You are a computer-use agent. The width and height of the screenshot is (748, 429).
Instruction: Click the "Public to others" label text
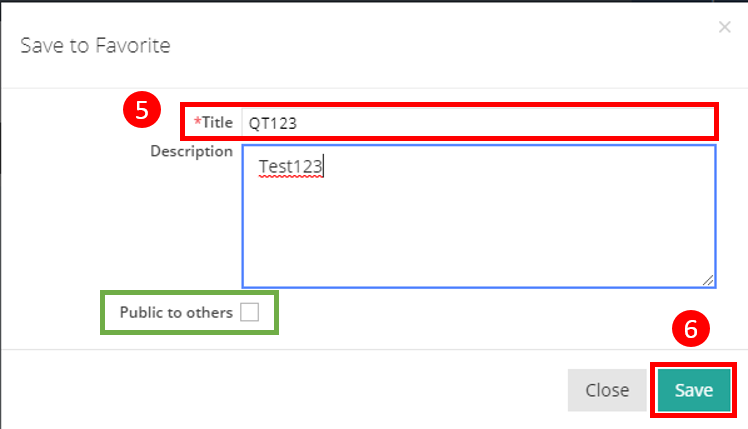pyautogui.click(x=175, y=312)
